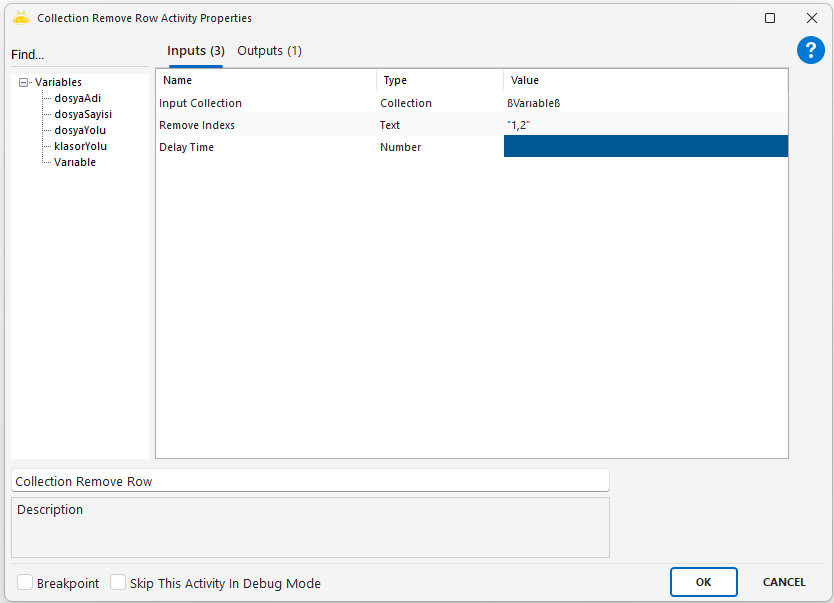The height and width of the screenshot is (603, 834).
Task: Pick the dosyaYolu variable
Action: (x=80, y=130)
